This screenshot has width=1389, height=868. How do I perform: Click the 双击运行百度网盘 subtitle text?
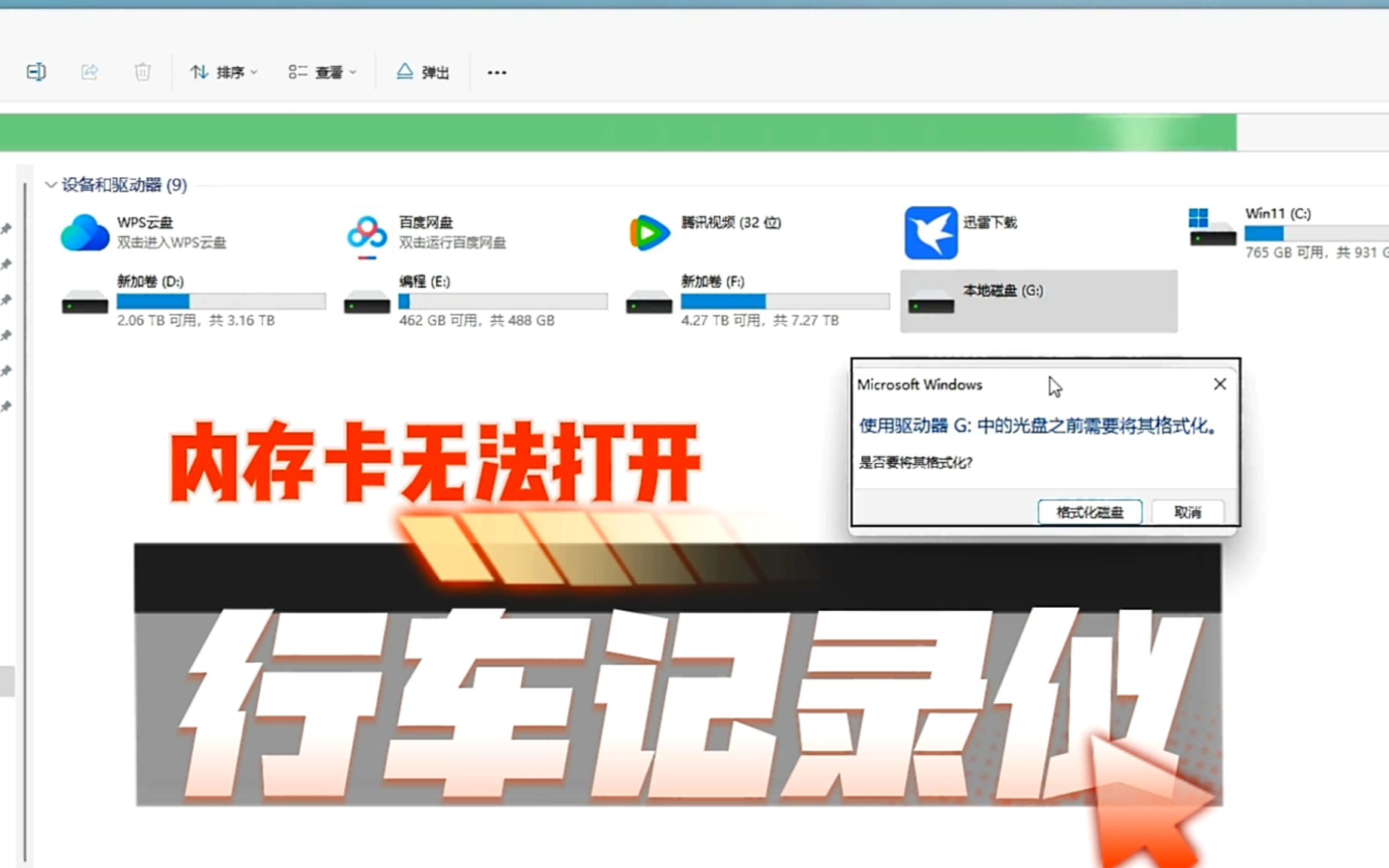452,242
